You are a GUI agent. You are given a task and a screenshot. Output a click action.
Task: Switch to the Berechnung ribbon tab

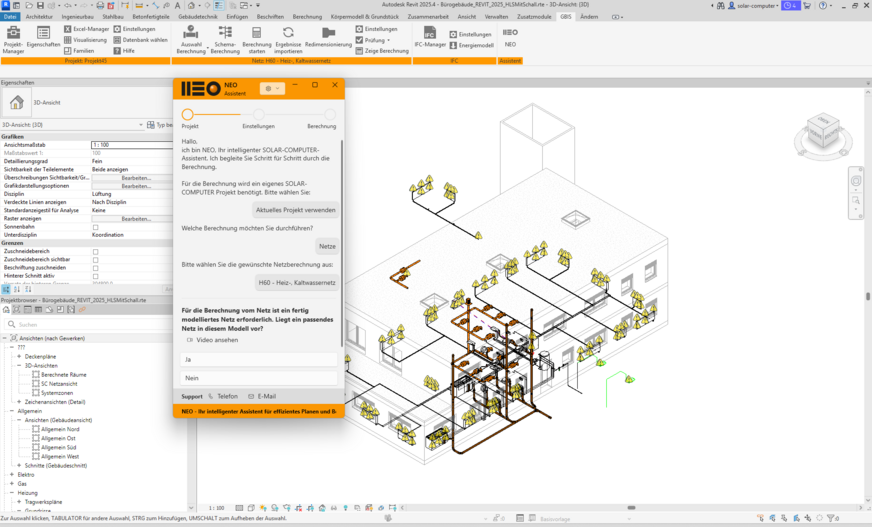pyautogui.click(x=307, y=17)
